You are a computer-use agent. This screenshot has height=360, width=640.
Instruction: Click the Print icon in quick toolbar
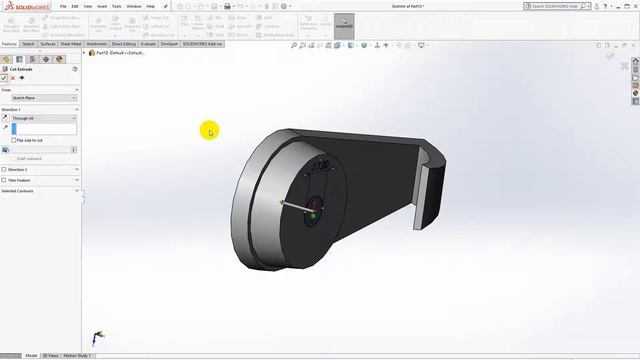point(227,6)
